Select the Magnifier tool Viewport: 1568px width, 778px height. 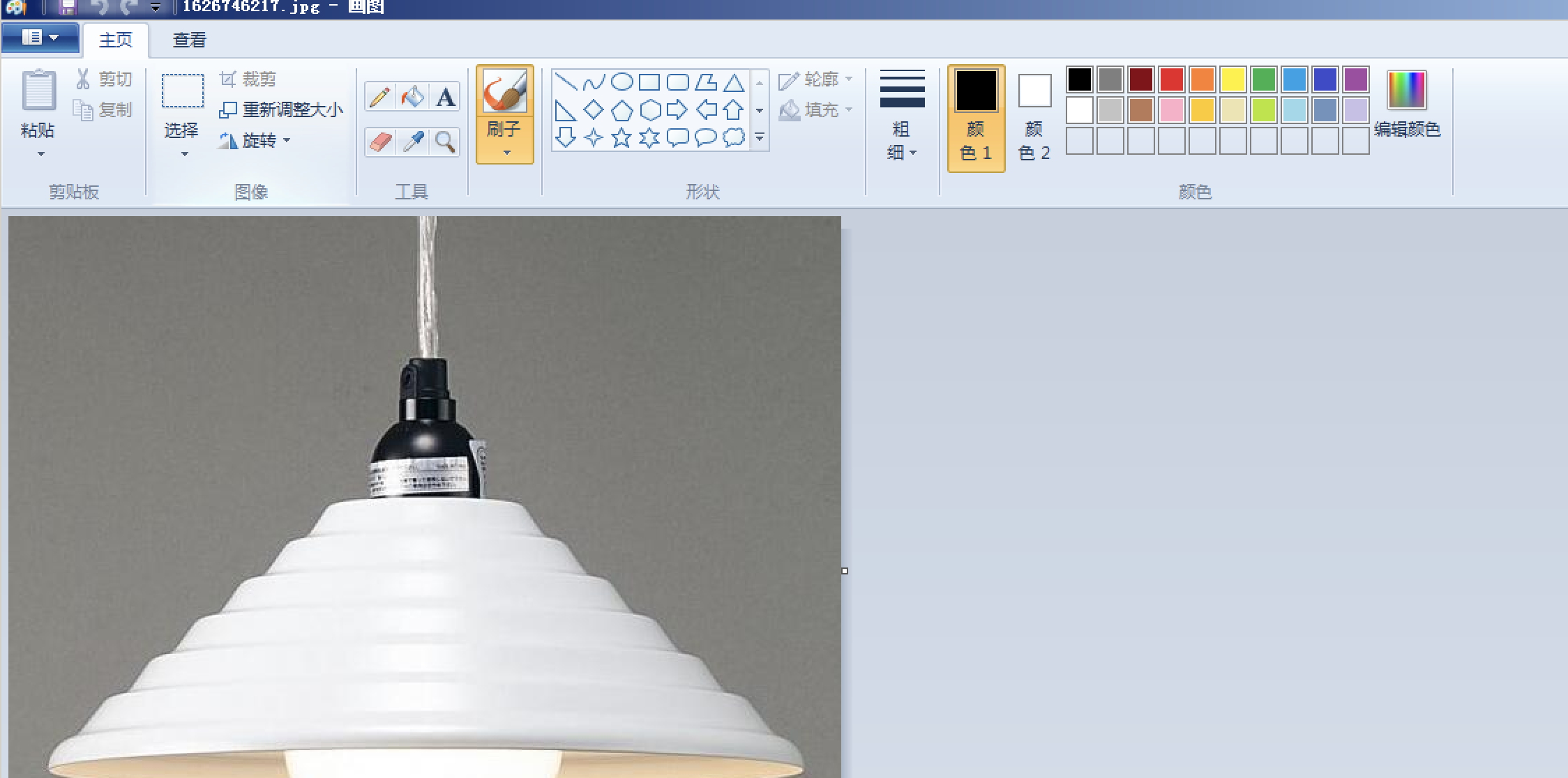coord(445,142)
